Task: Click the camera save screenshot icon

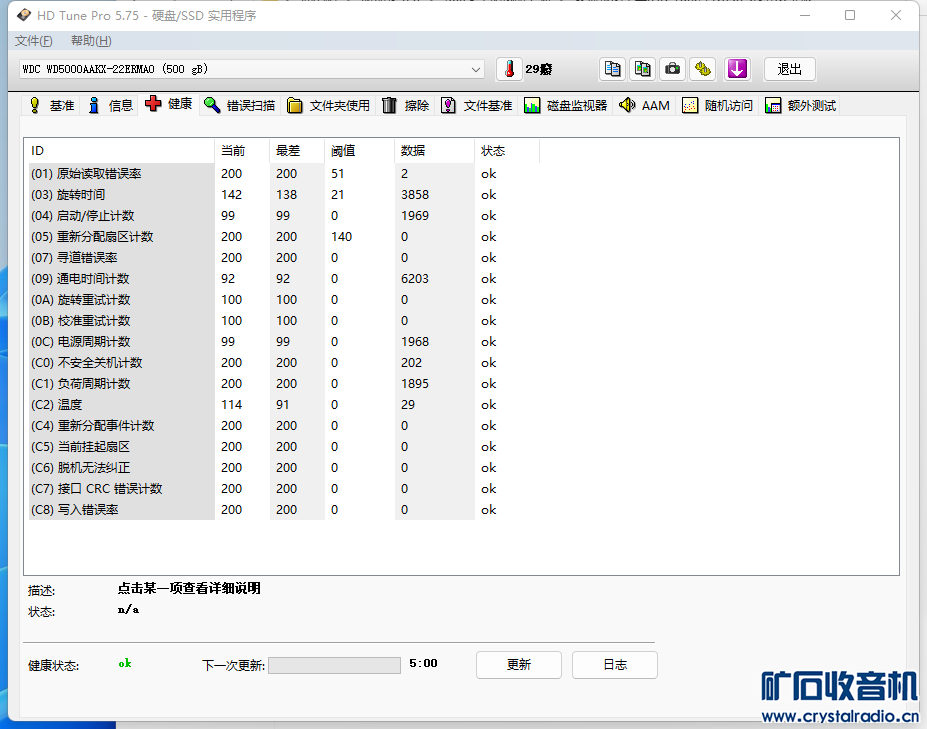Action: tap(672, 69)
